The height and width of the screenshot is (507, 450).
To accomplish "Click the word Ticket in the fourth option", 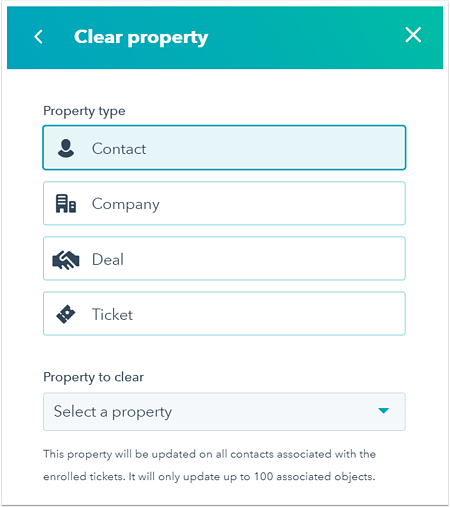I will pos(112,315).
